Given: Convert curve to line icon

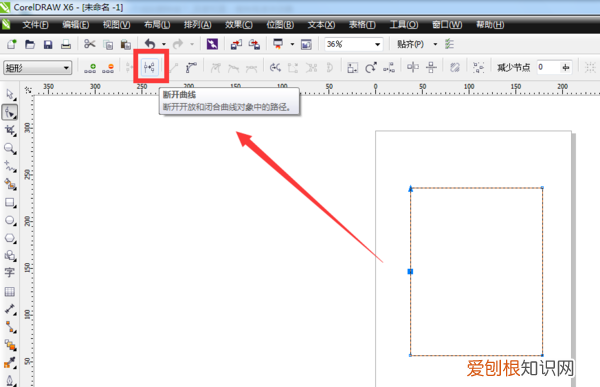Looking at the screenshot, I should pos(173,68).
